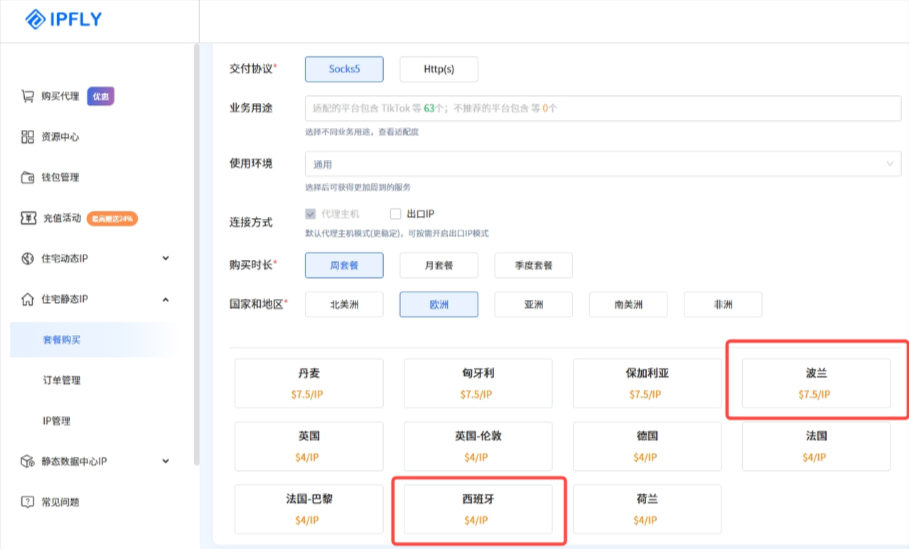Viewport: 909px width, 549px height.
Task: Click the 住宅静态IP house icon
Action: (27, 299)
